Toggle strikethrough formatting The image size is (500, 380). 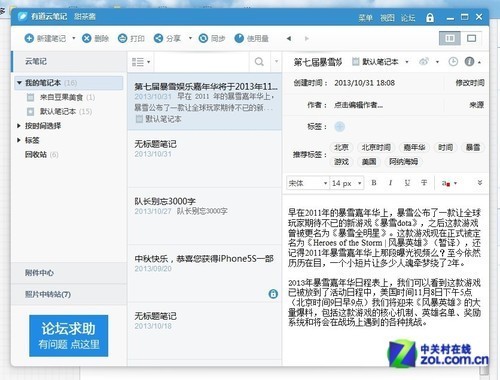(424, 183)
